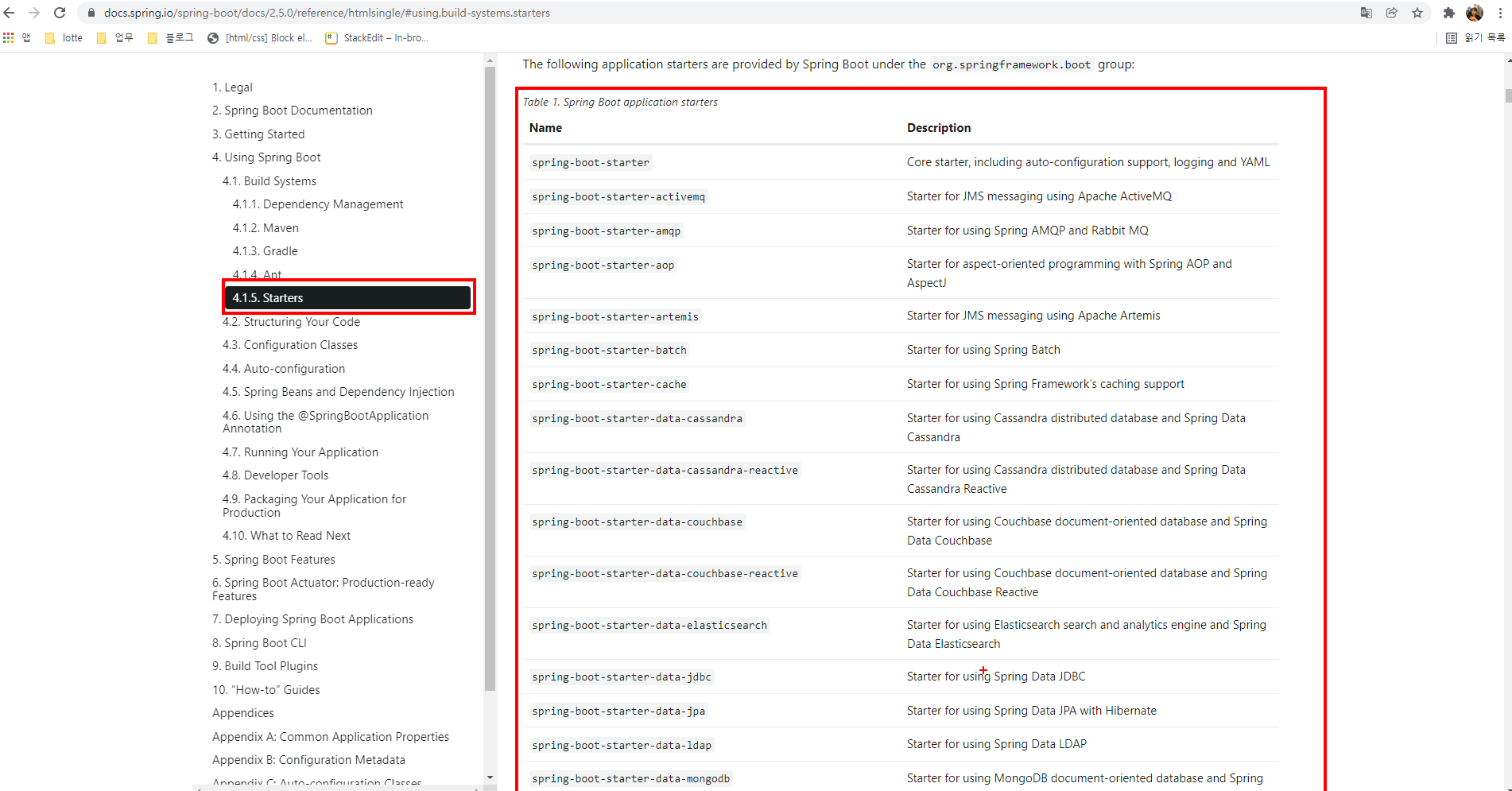Open 10. "How-to" Guides
This screenshot has height=791, width=1512.
coord(266,690)
